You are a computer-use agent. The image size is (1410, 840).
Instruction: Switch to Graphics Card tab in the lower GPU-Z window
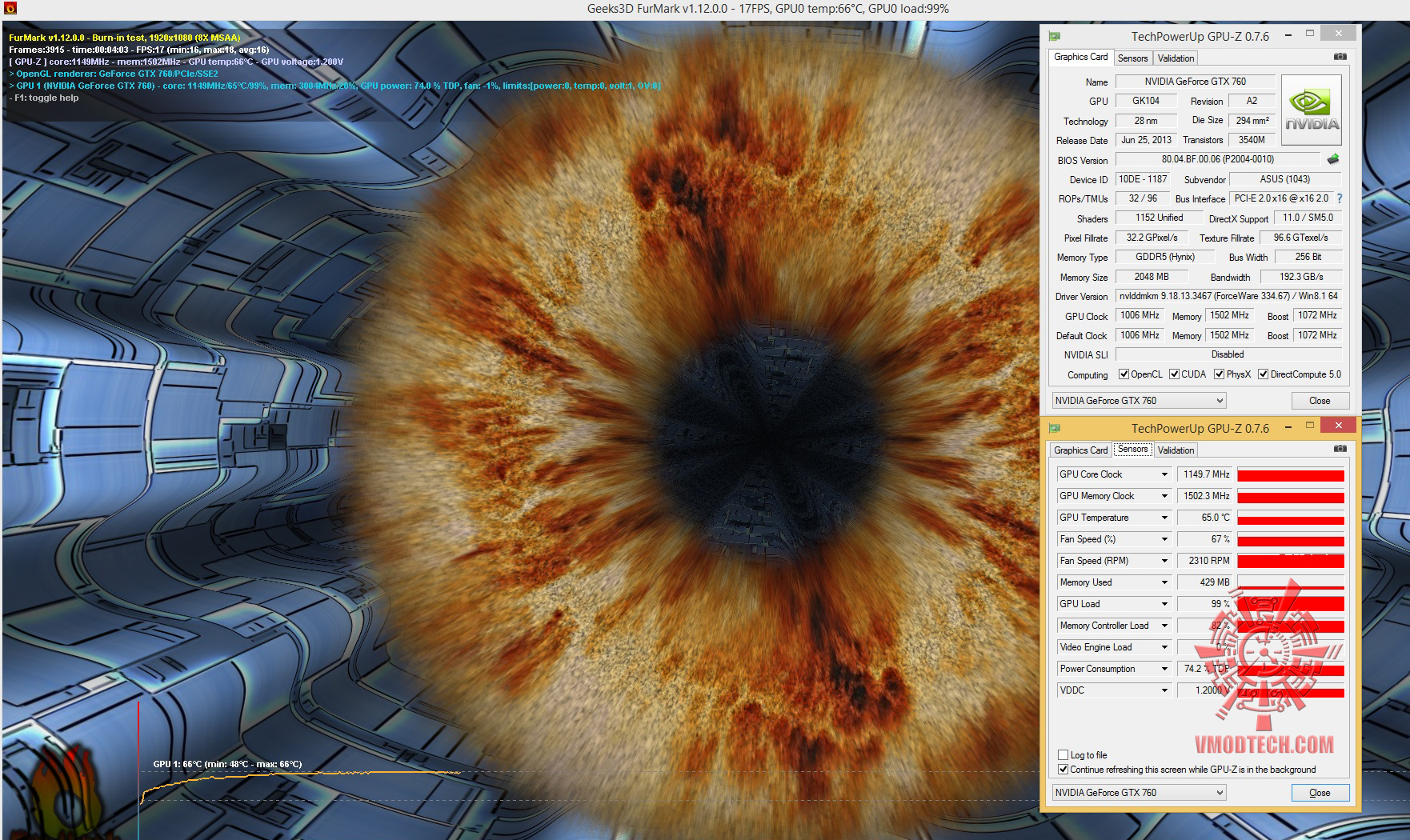point(1080,450)
